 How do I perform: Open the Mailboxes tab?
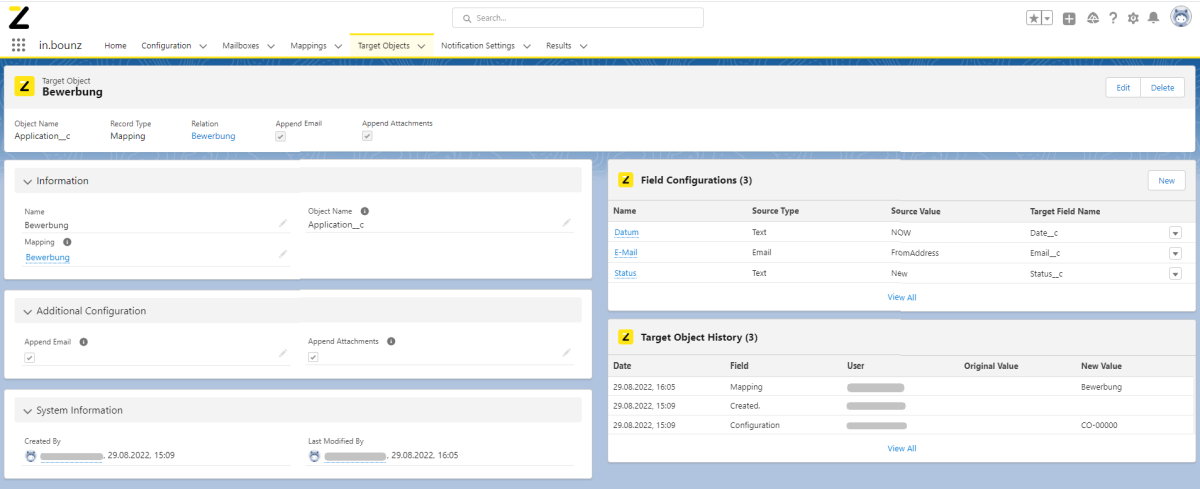point(240,46)
